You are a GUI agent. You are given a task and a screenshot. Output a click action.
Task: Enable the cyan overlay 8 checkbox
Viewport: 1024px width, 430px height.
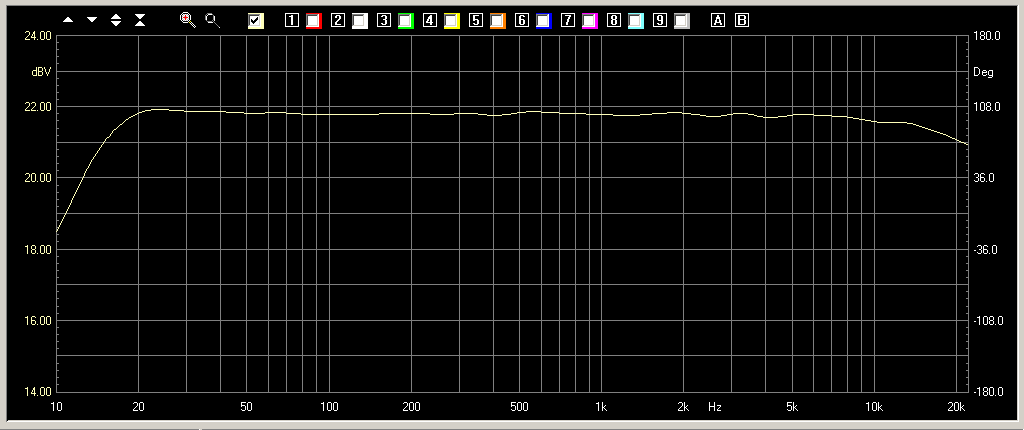(x=635, y=21)
